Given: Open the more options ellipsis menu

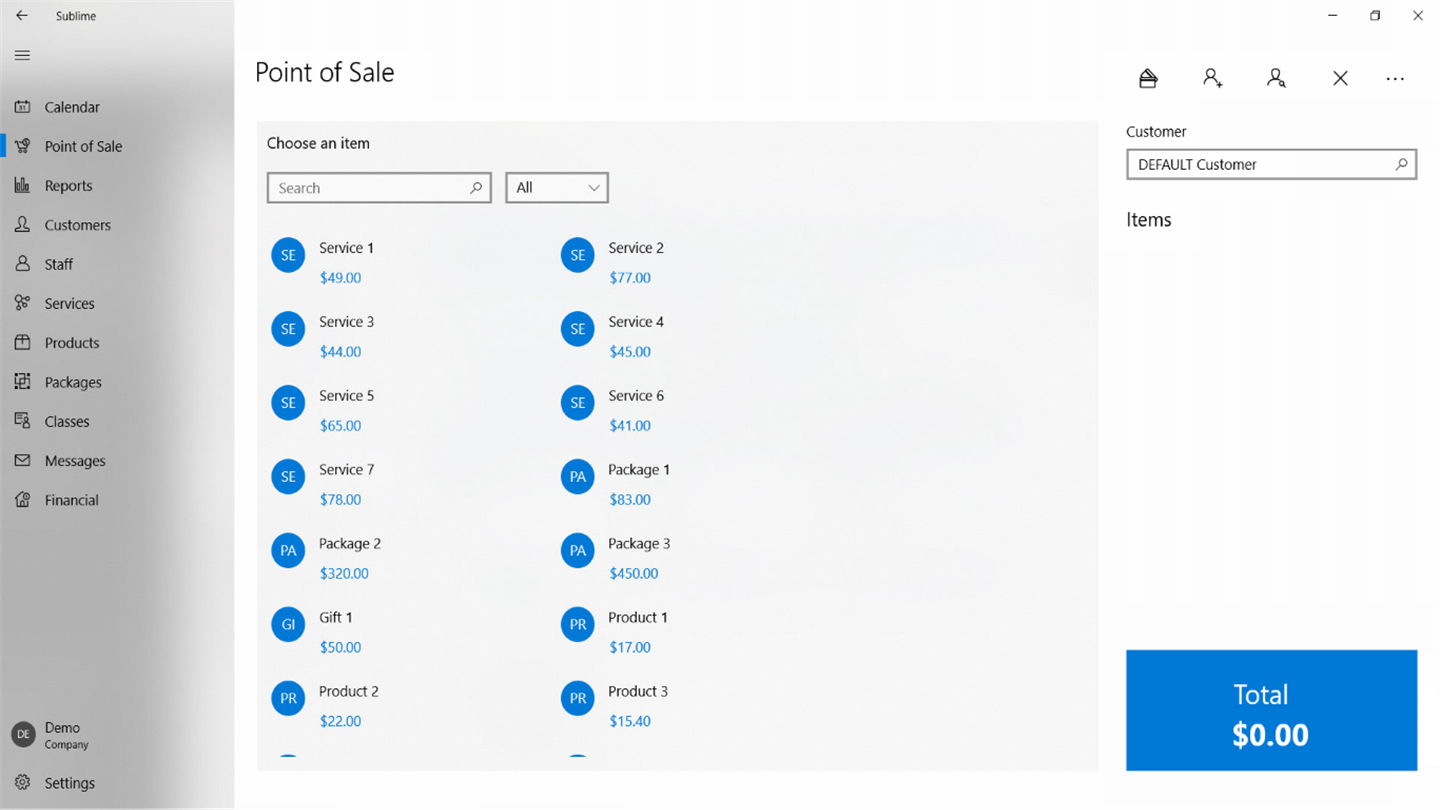Looking at the screenshot, I should (x=1395, y=78).
